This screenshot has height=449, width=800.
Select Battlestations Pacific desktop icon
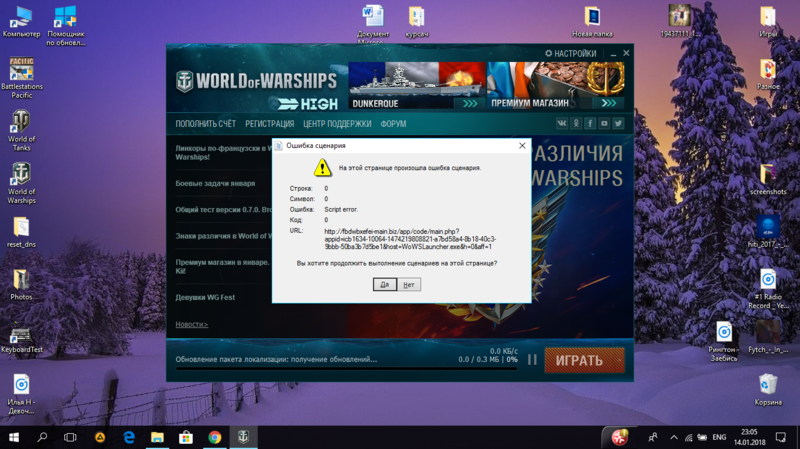coord(21,78)
